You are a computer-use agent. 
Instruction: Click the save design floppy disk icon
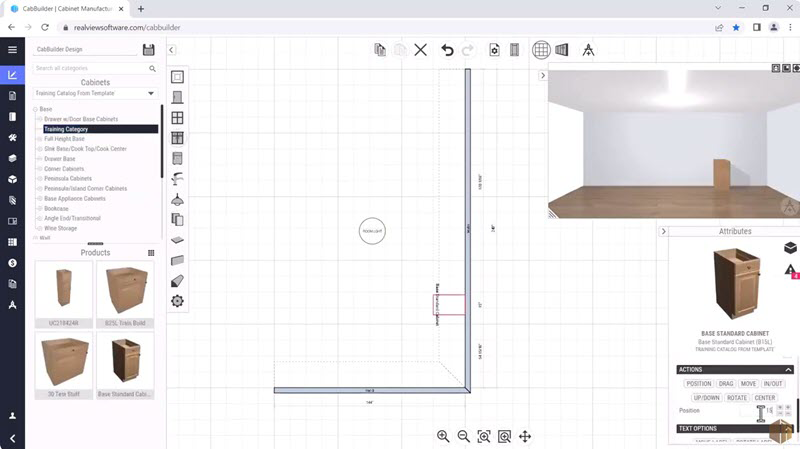(149, 49)
